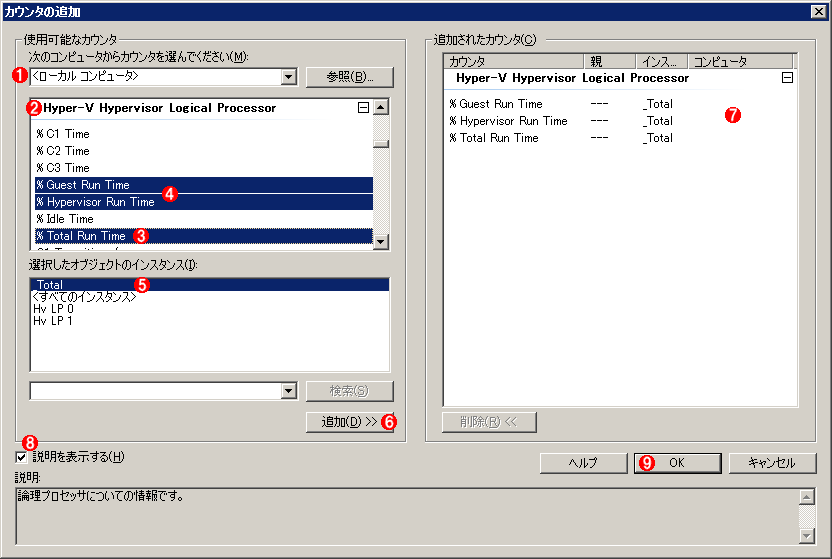This screenshot has height=559, width=832.
Task: Select the % C2 Time counter
Action: coord(204,151)
